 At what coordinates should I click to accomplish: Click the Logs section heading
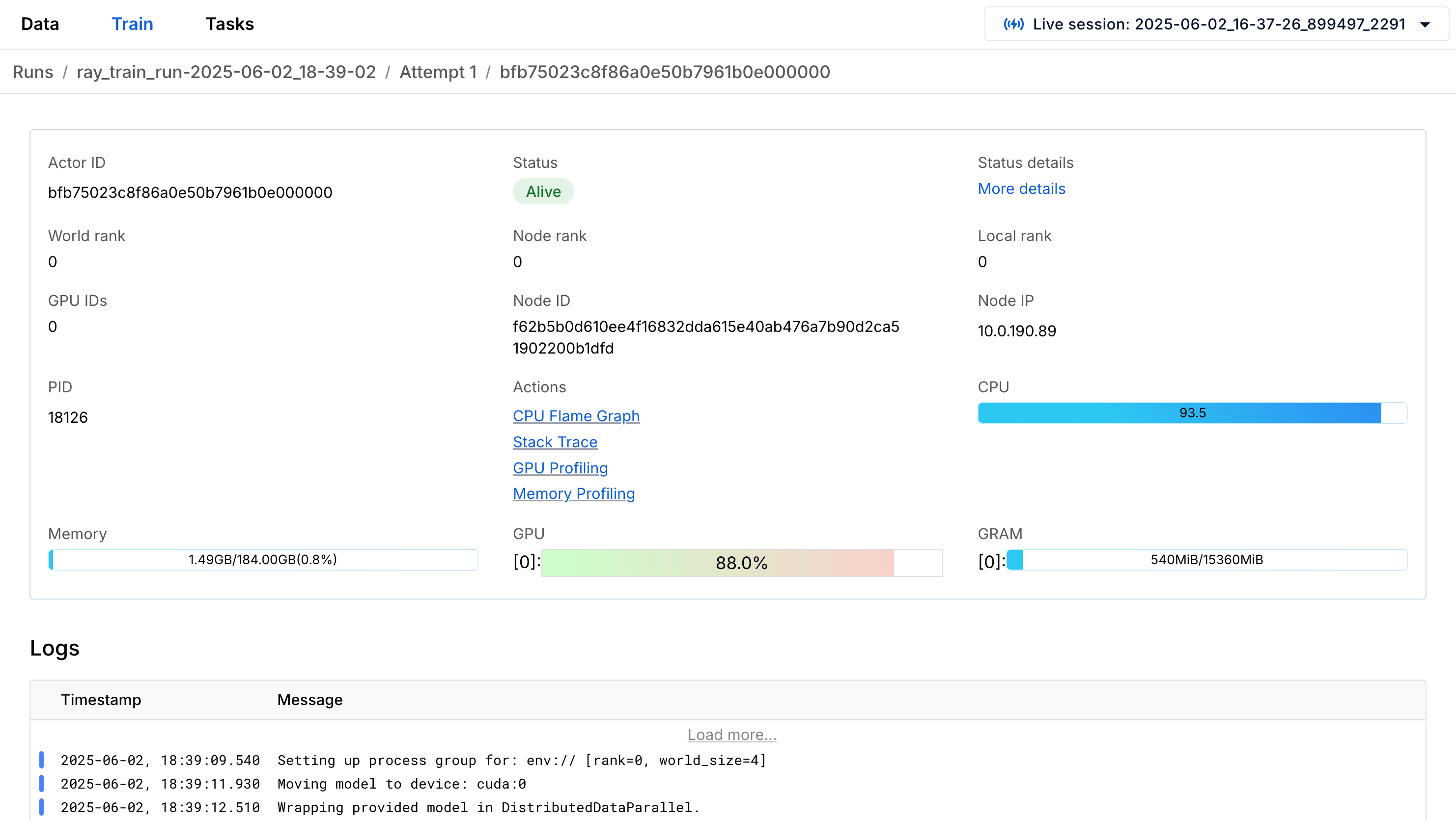[x=55, y=648]
